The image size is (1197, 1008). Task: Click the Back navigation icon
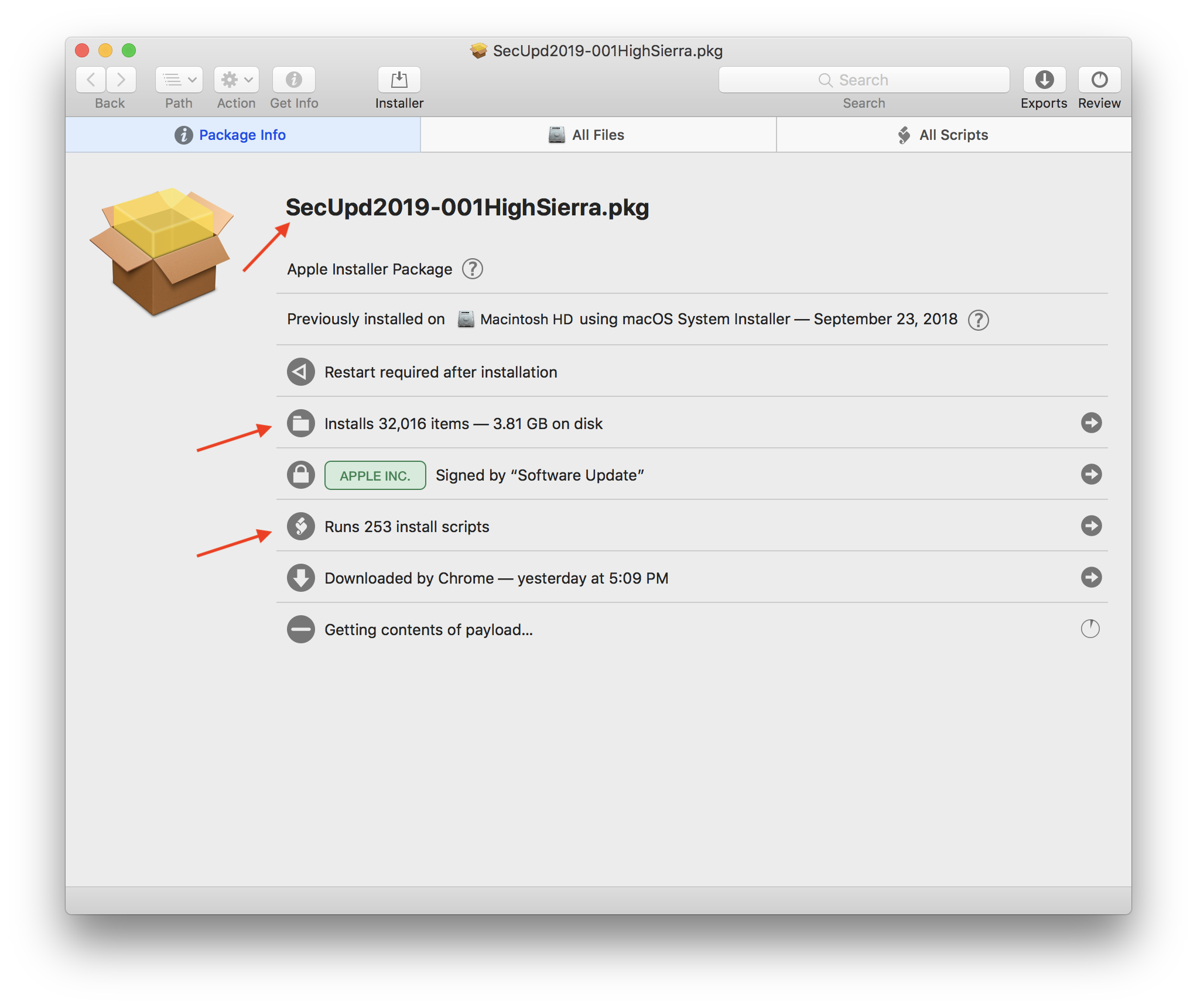click(90, 81)
